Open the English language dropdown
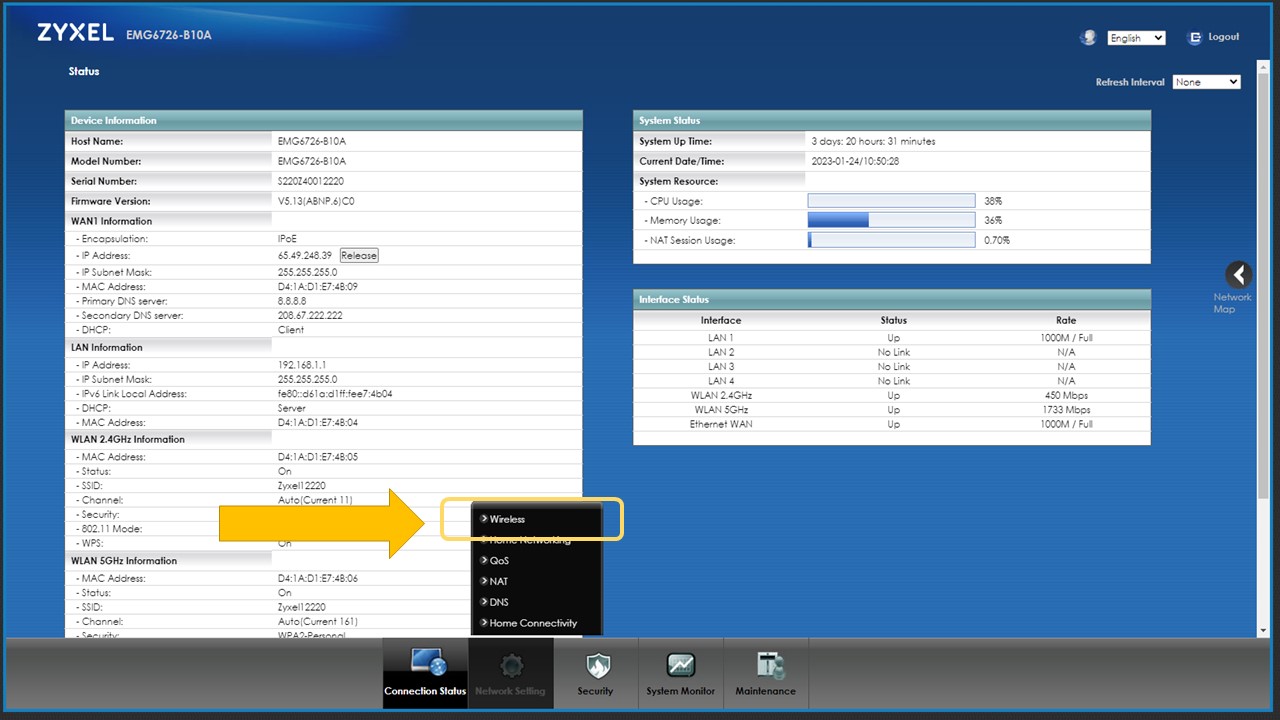 coord(1136,38)
